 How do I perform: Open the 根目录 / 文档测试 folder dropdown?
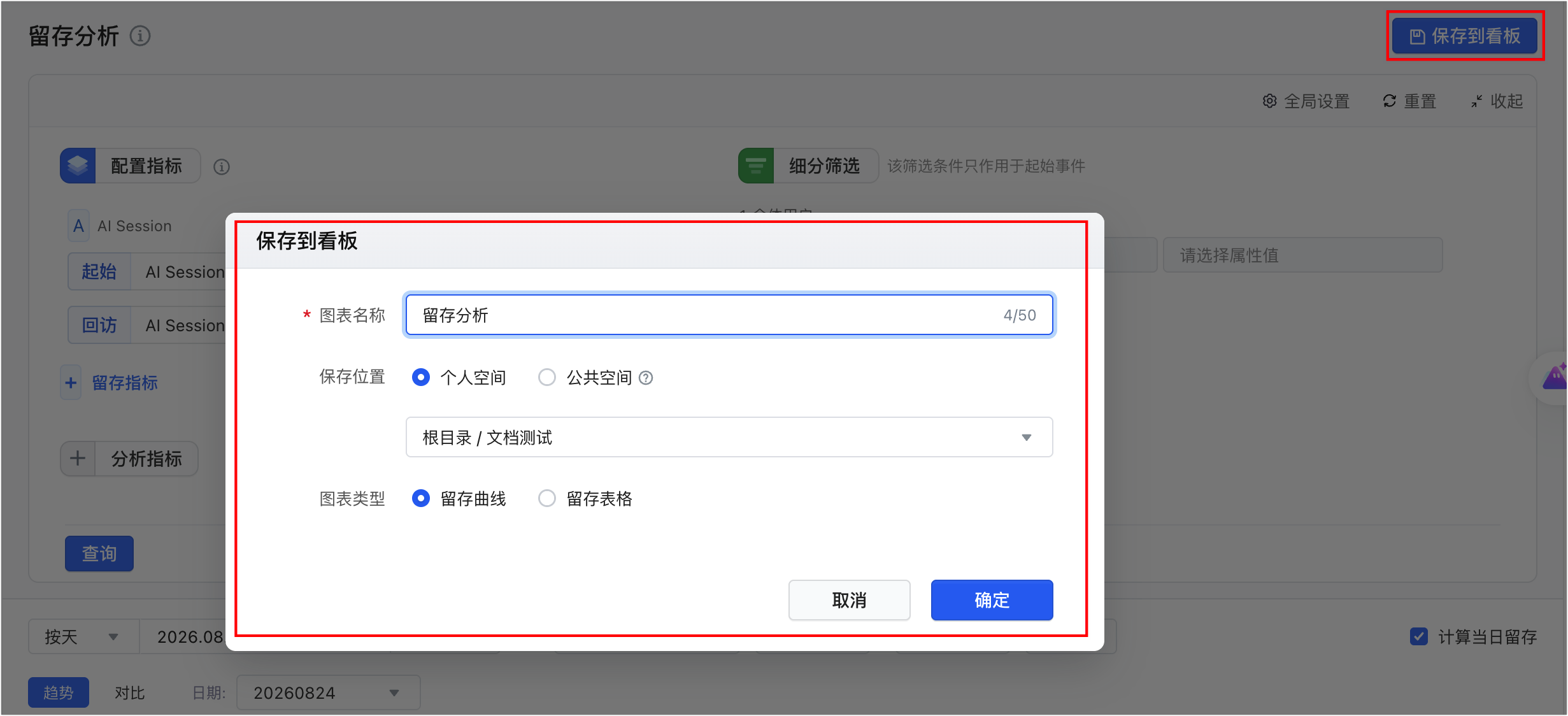[x=729, y=438]
